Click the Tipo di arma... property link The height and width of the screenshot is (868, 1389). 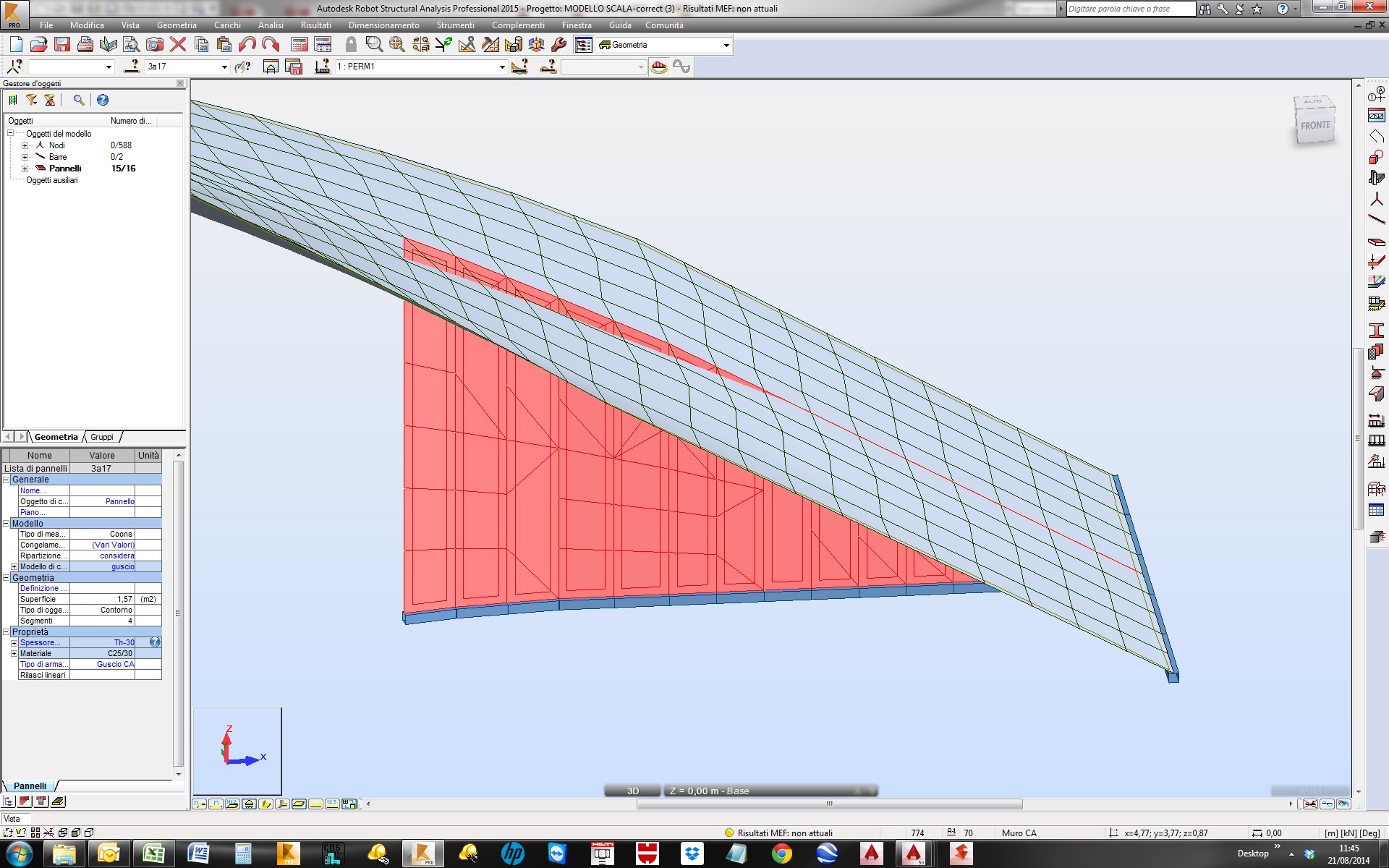[44, 664]
